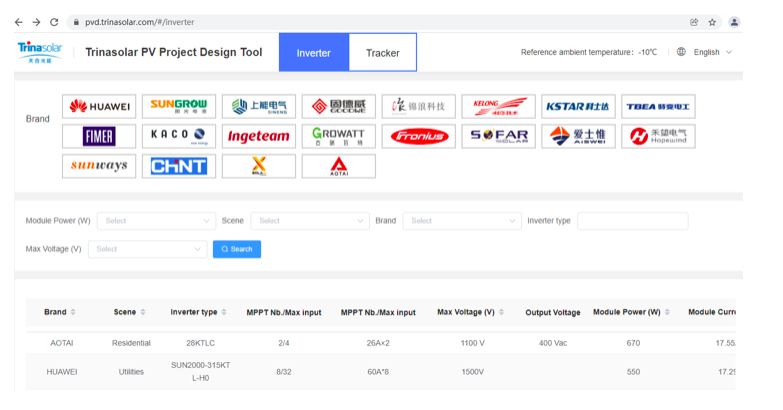
Task: Select the Ginlong brand logo next to Goodwe
Action: (x=418, y=106)
